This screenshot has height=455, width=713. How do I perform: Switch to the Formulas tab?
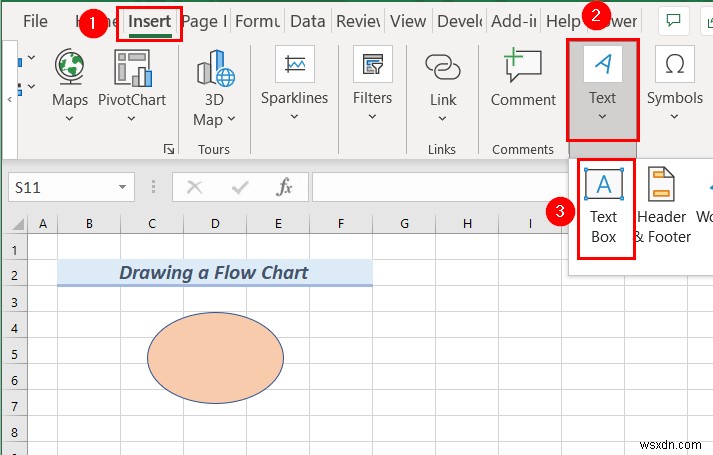(x=257, y=21)
